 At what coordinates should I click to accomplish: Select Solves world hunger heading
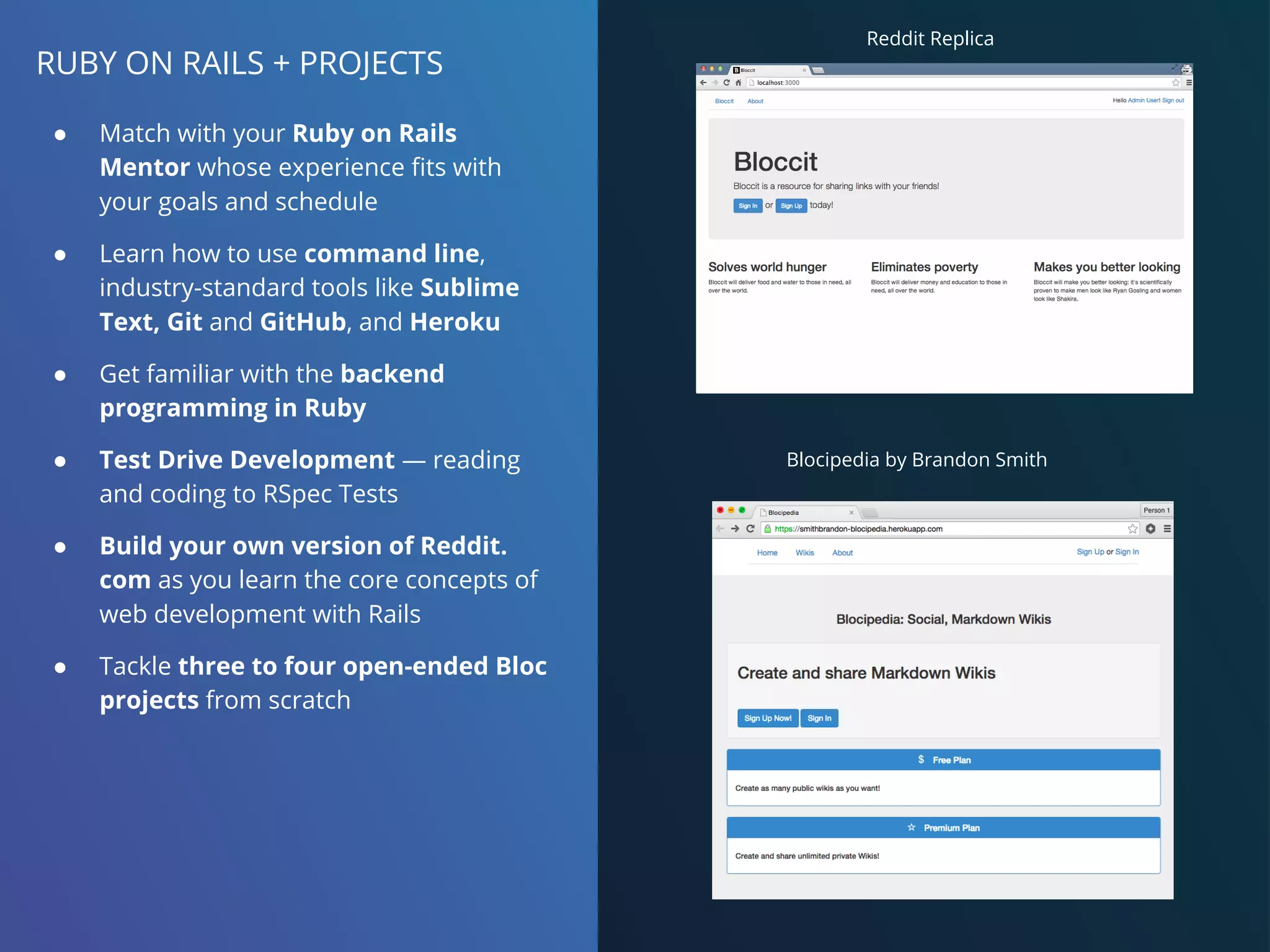767,267
